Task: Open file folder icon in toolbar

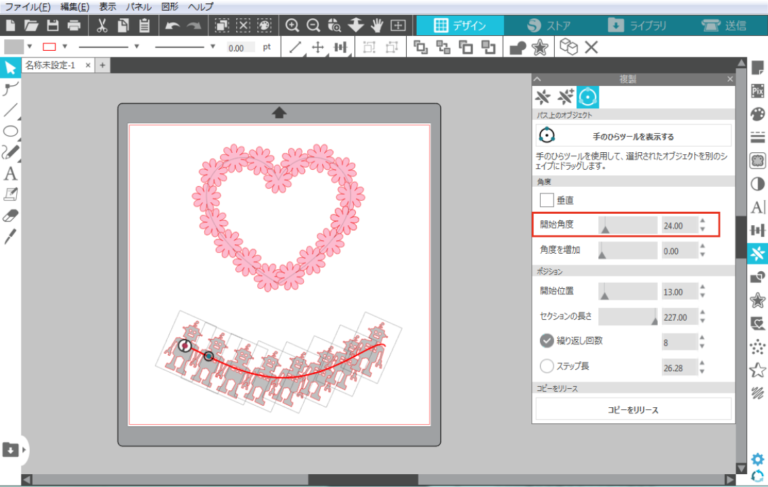Action: point(31,25)
